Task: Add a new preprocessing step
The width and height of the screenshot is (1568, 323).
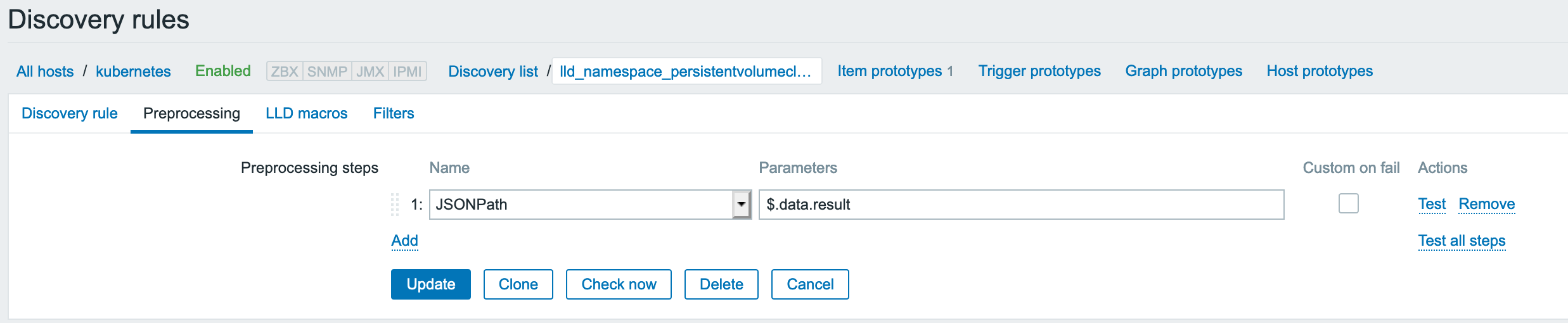Action: pos(404,241)
